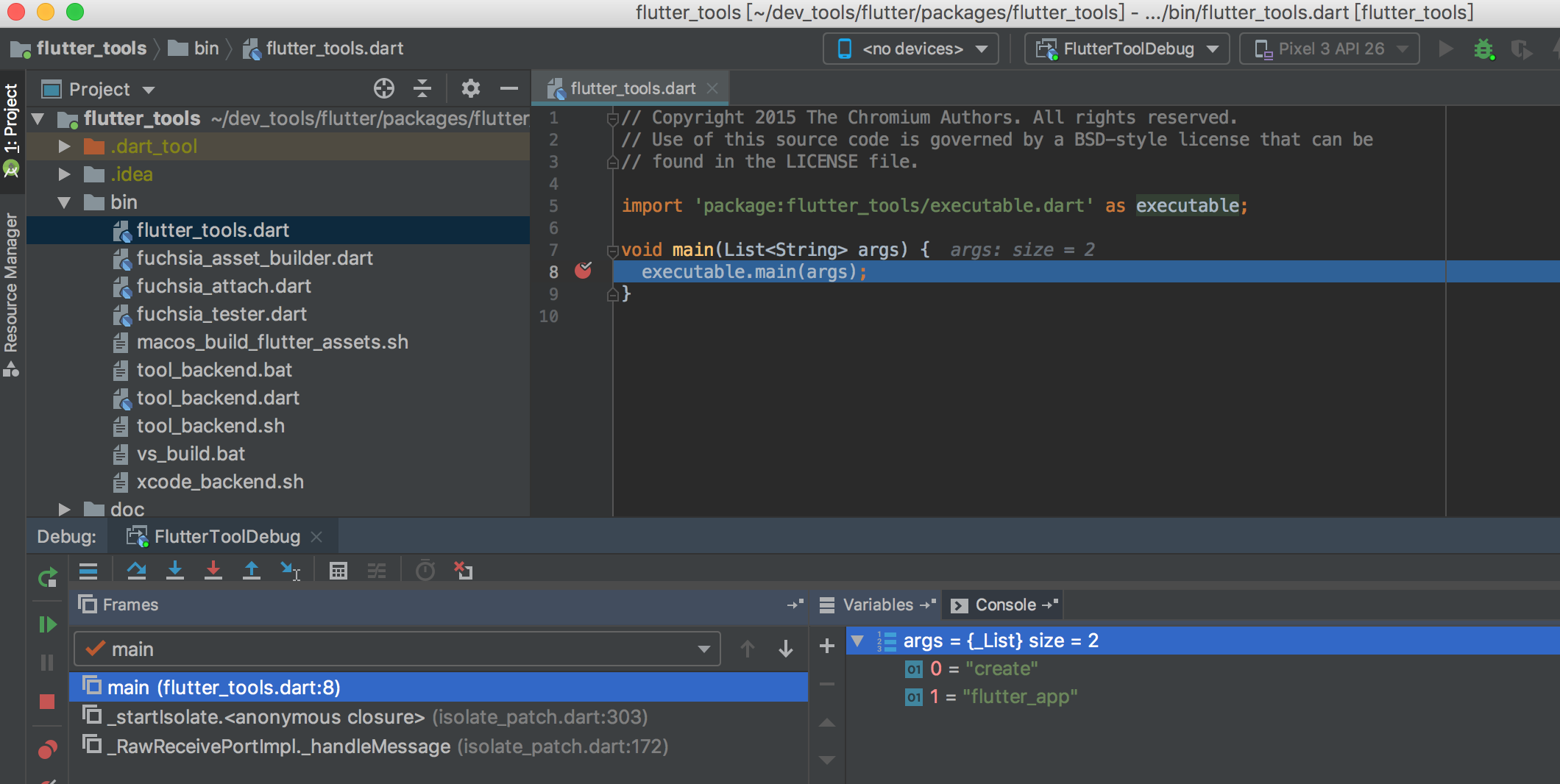Open Project panel settings gear
Viewport: 1560px width, 784px height.
click(x=471, y=89)
